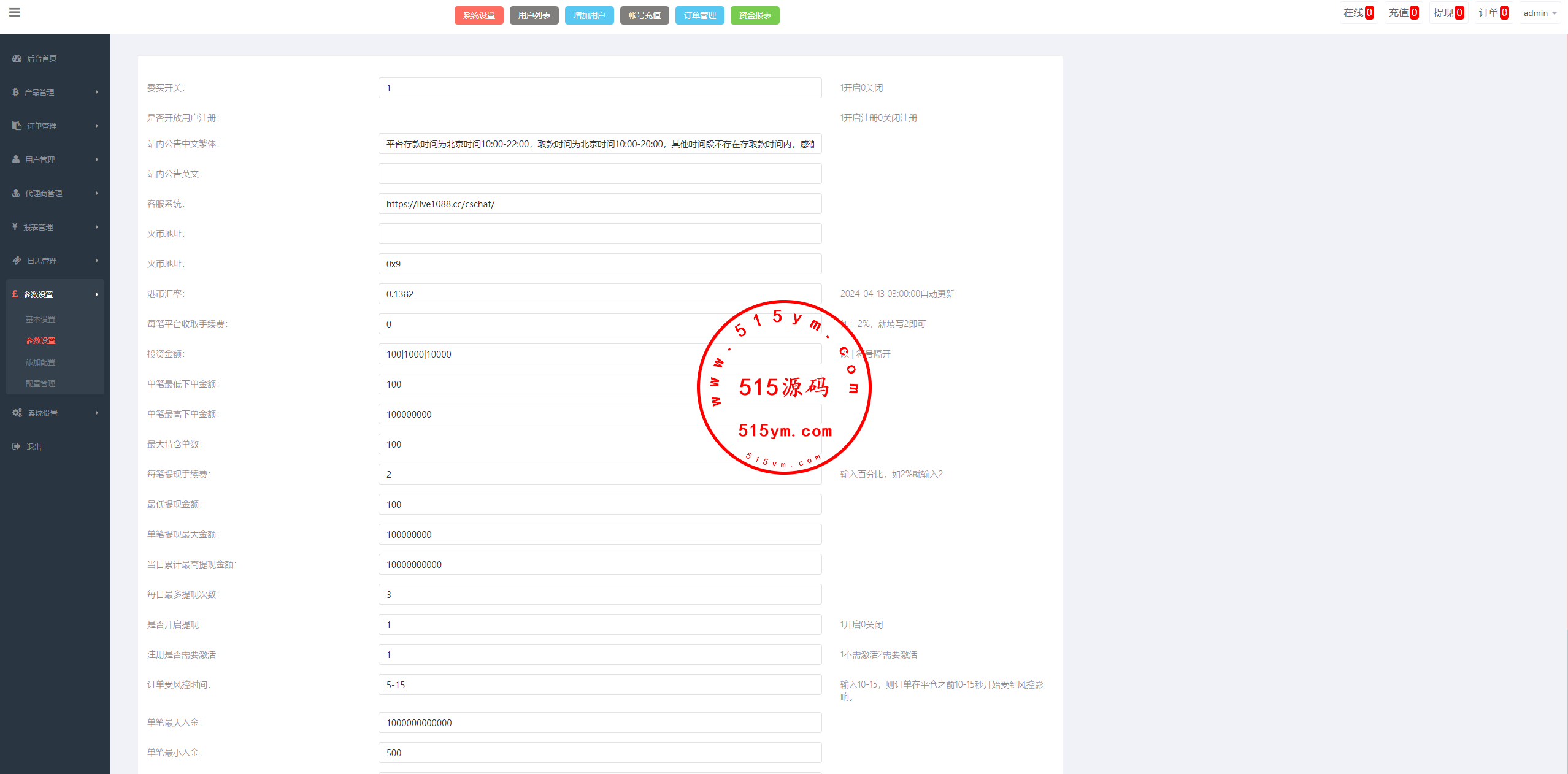The width and height of the screenshot is (1568, 774).
Task: Expand the 代理商管理 sidebar arrow
Action: point(96,193)
